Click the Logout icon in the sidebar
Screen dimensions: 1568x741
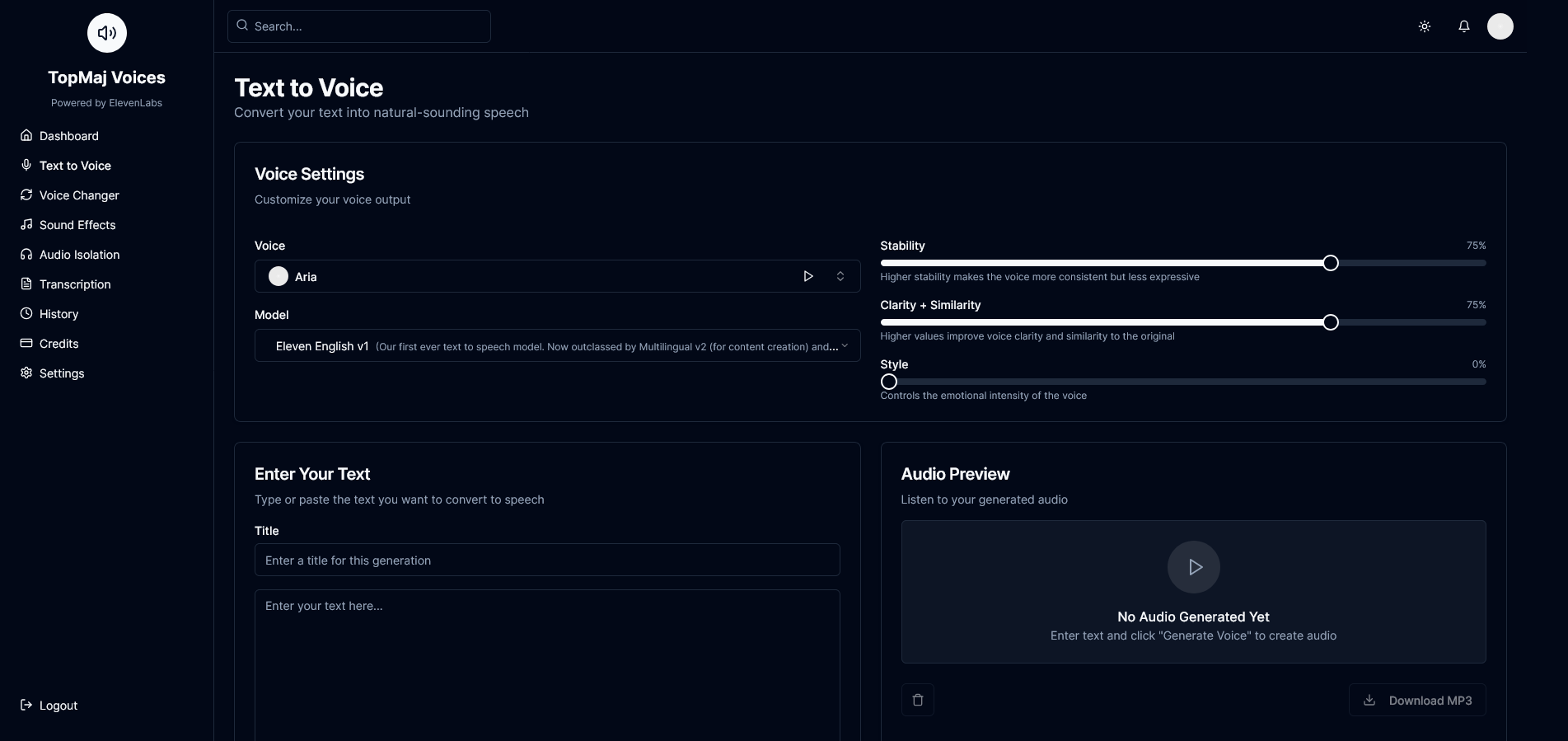26,705
